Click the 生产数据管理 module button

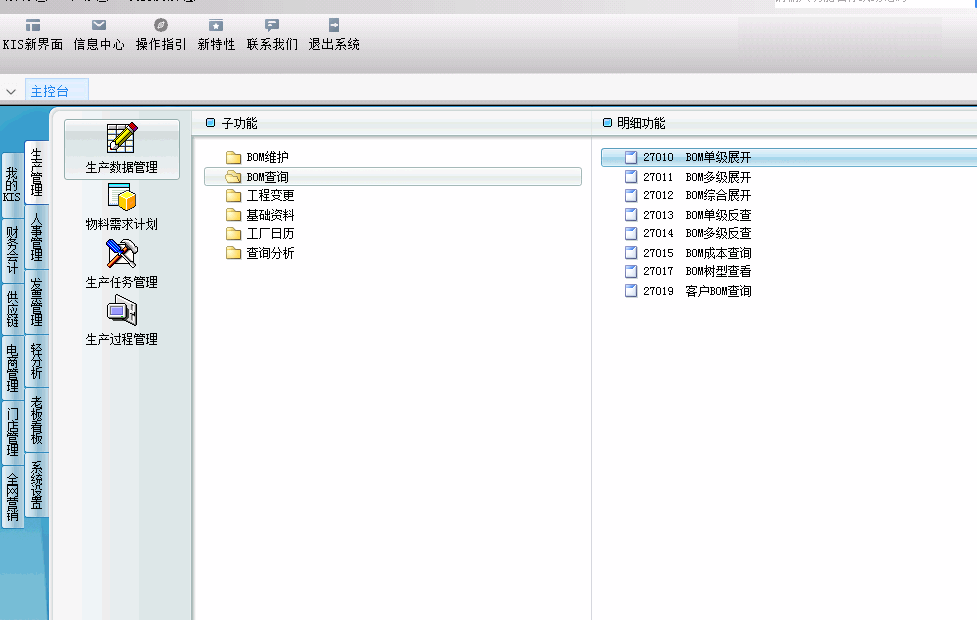click(121, 149)
